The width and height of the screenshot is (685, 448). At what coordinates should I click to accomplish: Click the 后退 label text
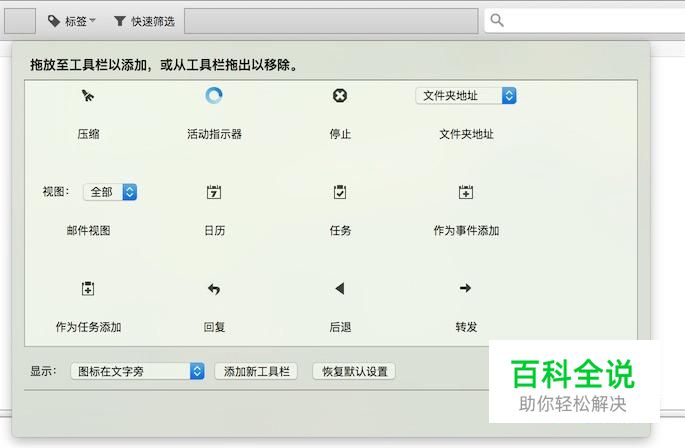point(340,327)
